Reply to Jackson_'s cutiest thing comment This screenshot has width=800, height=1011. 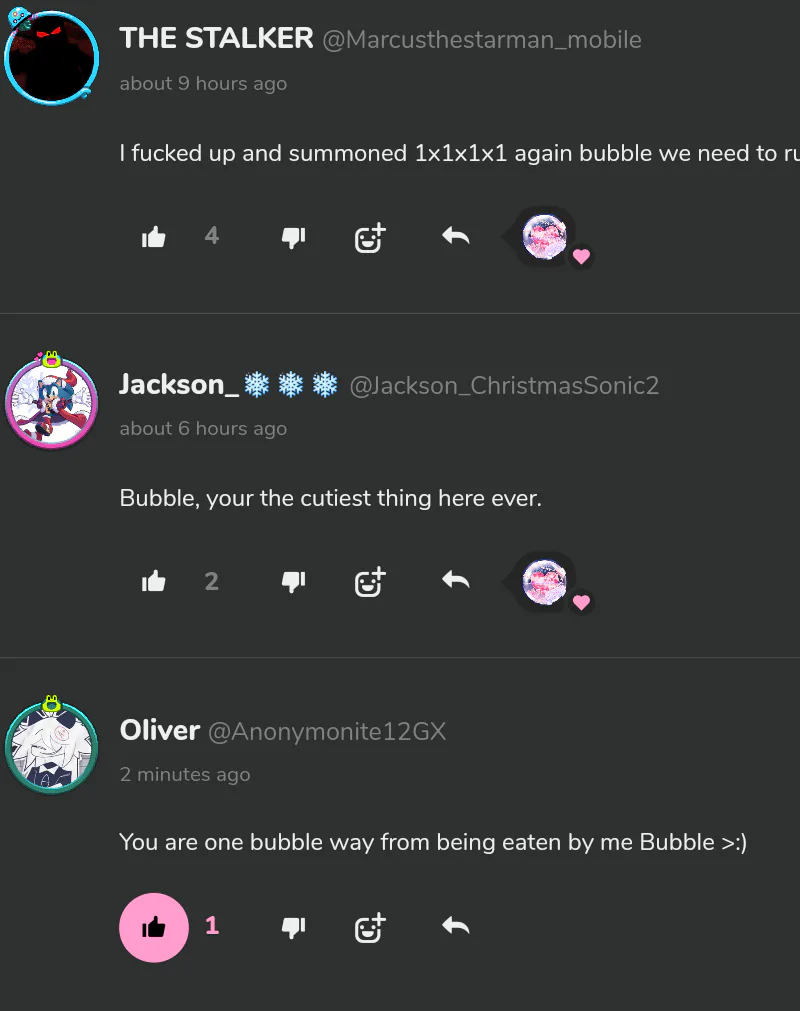point(456,582)
